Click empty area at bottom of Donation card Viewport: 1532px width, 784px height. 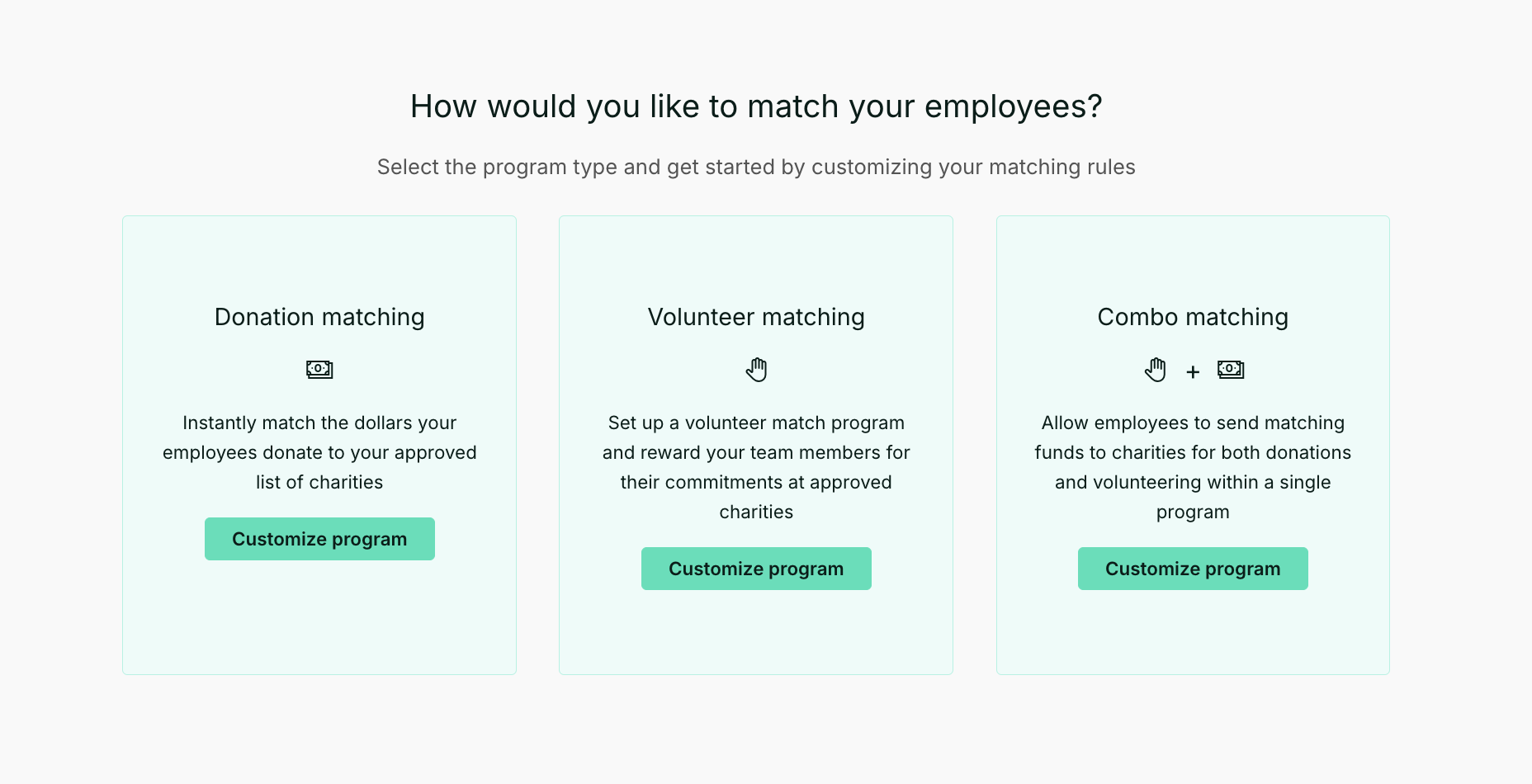coord(319,627)
